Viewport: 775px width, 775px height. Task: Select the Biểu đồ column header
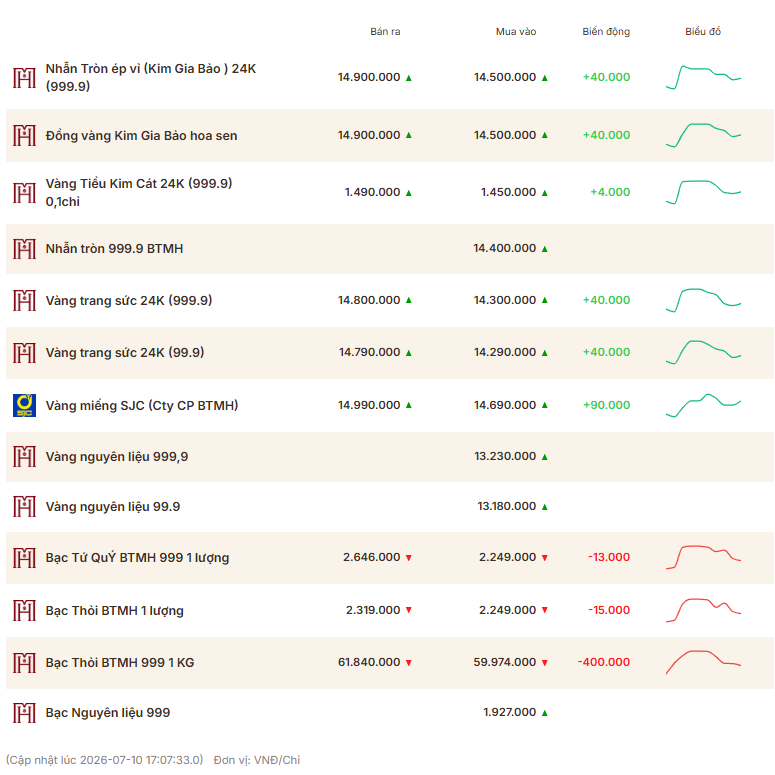pos(703,32)
